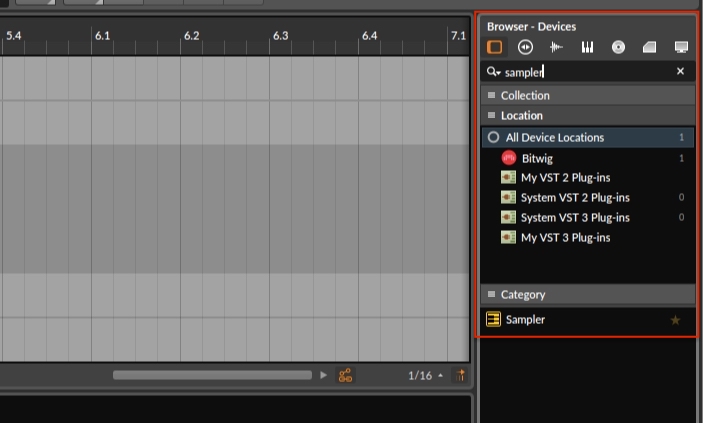Open the Clips browser tab icon

tap(649, 47)
